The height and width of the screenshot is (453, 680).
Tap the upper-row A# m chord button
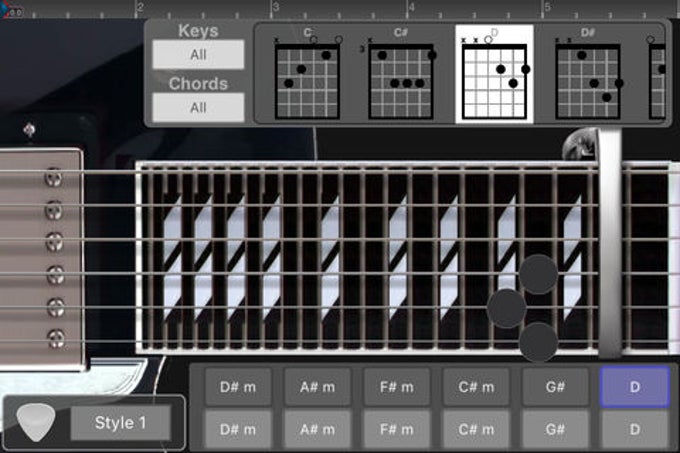(317, 387)
